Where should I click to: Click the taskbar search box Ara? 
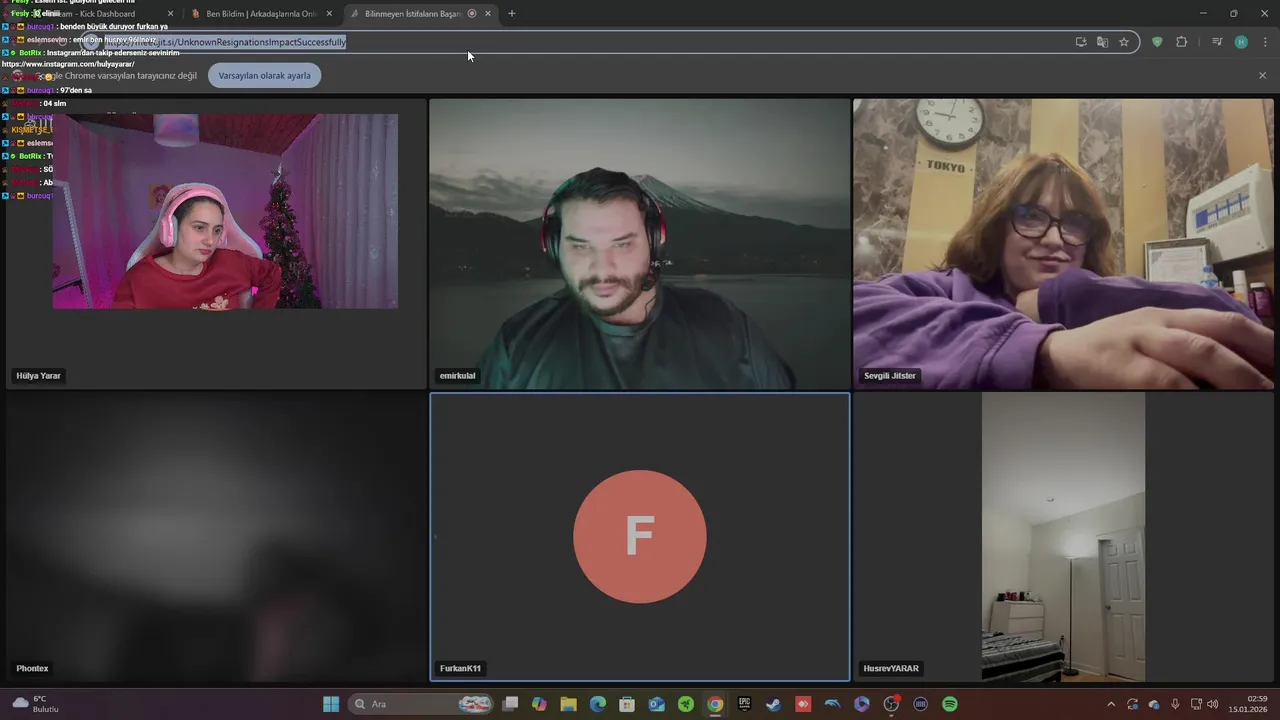point(422,704)
